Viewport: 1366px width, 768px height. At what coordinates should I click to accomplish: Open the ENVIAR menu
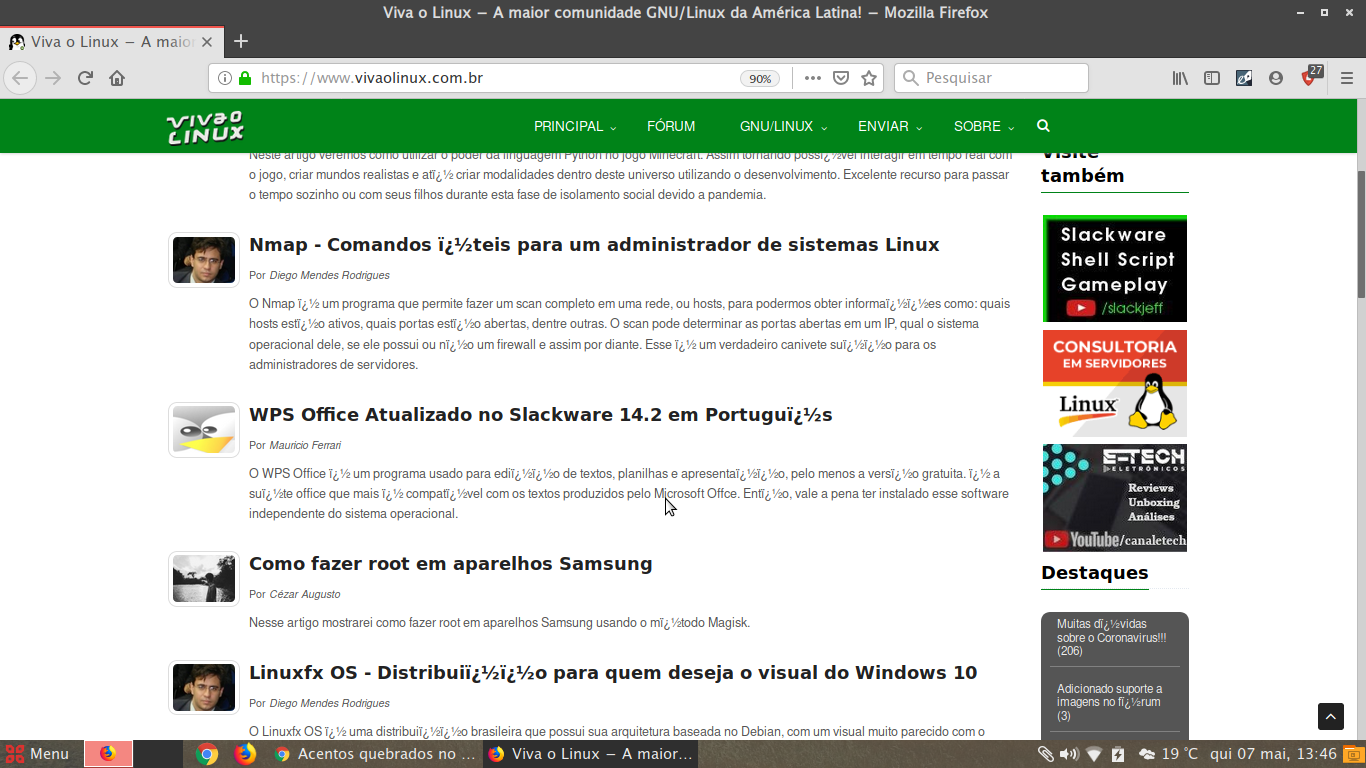point(883,126)
